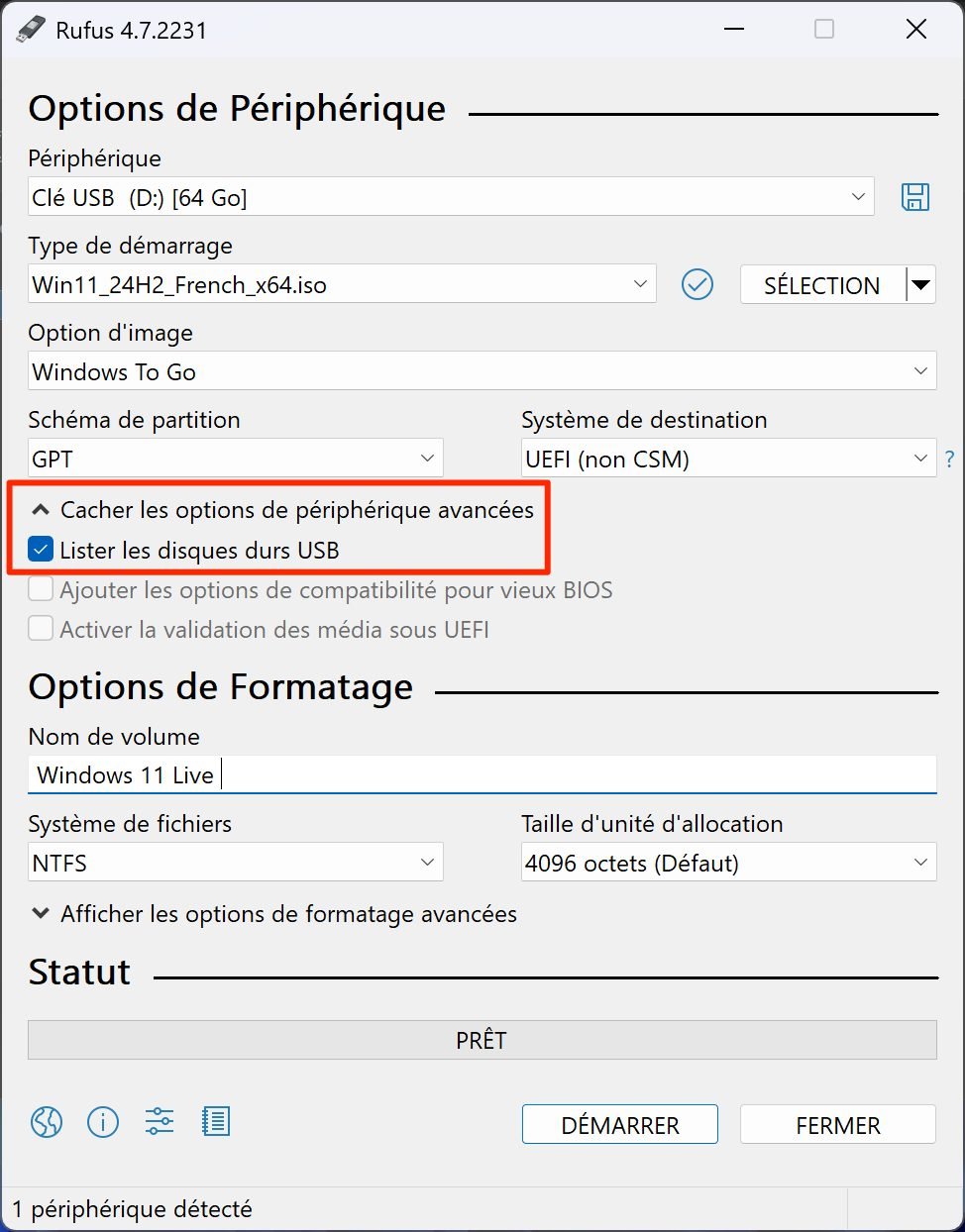Toggle Activer la validation des média checkbox

41,629
